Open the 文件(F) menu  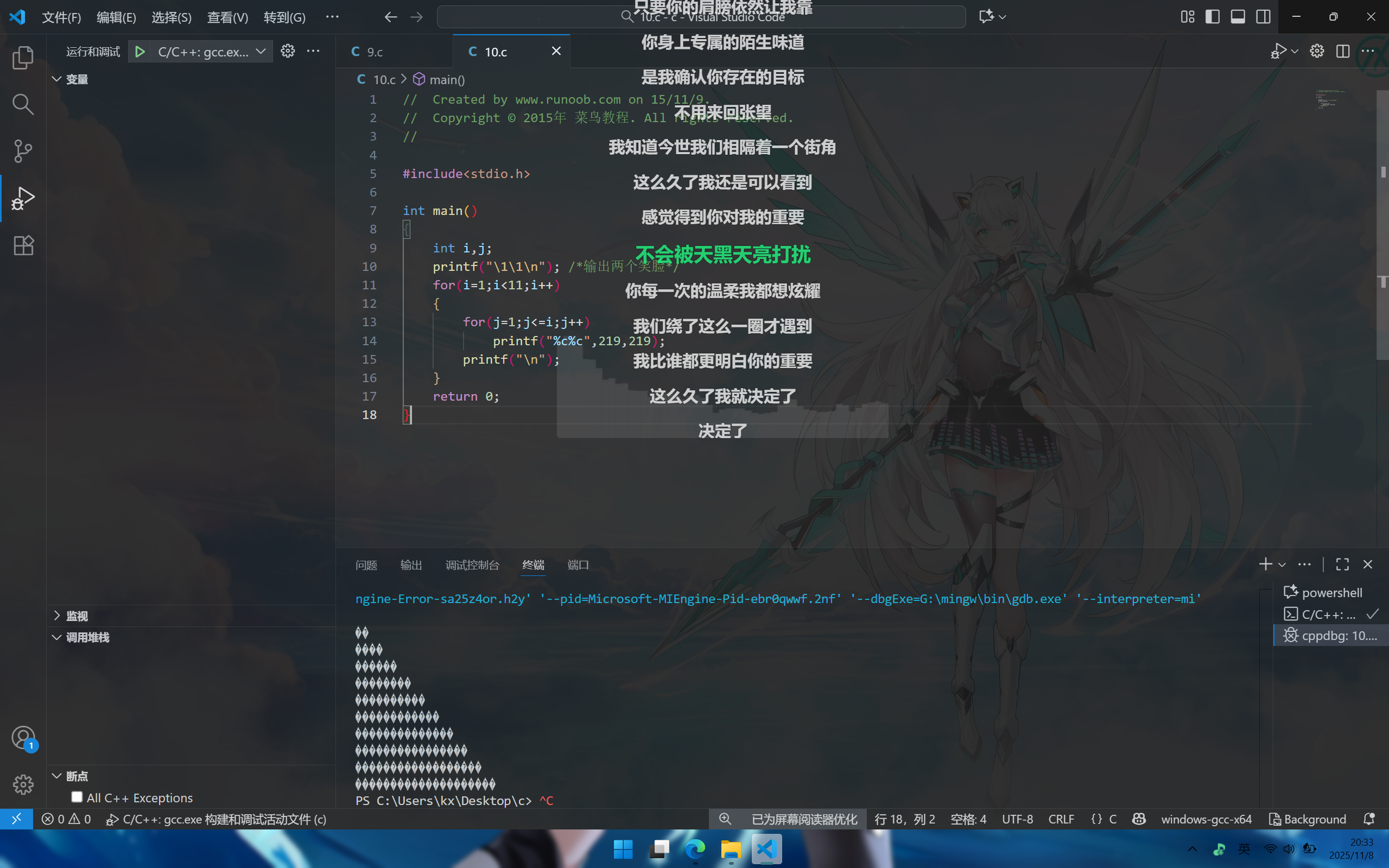61,17
